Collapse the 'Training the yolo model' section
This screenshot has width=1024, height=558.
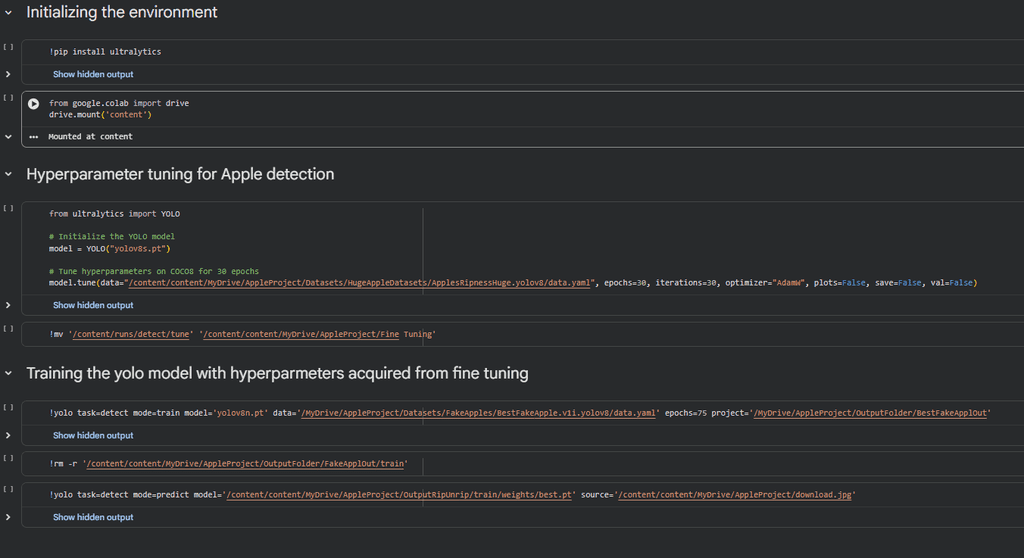9,373
